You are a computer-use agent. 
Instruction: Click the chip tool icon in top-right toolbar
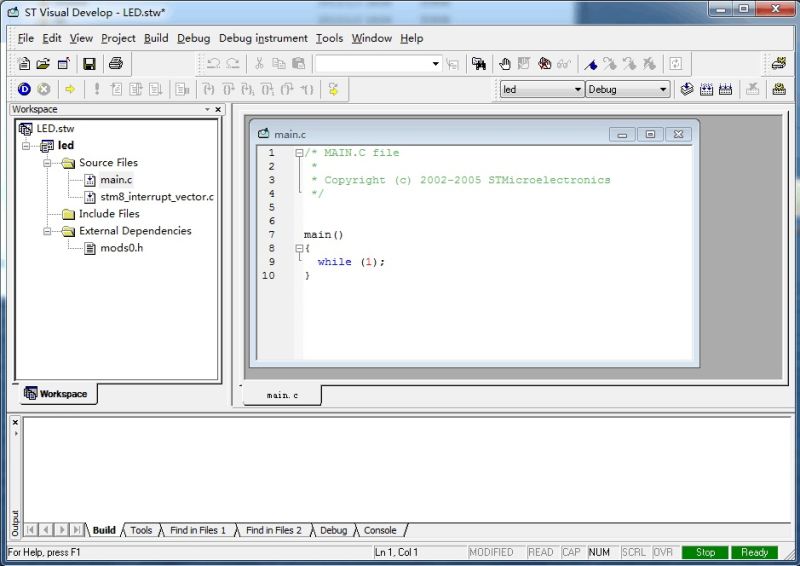pyautogui.click(x=779, y=64)
